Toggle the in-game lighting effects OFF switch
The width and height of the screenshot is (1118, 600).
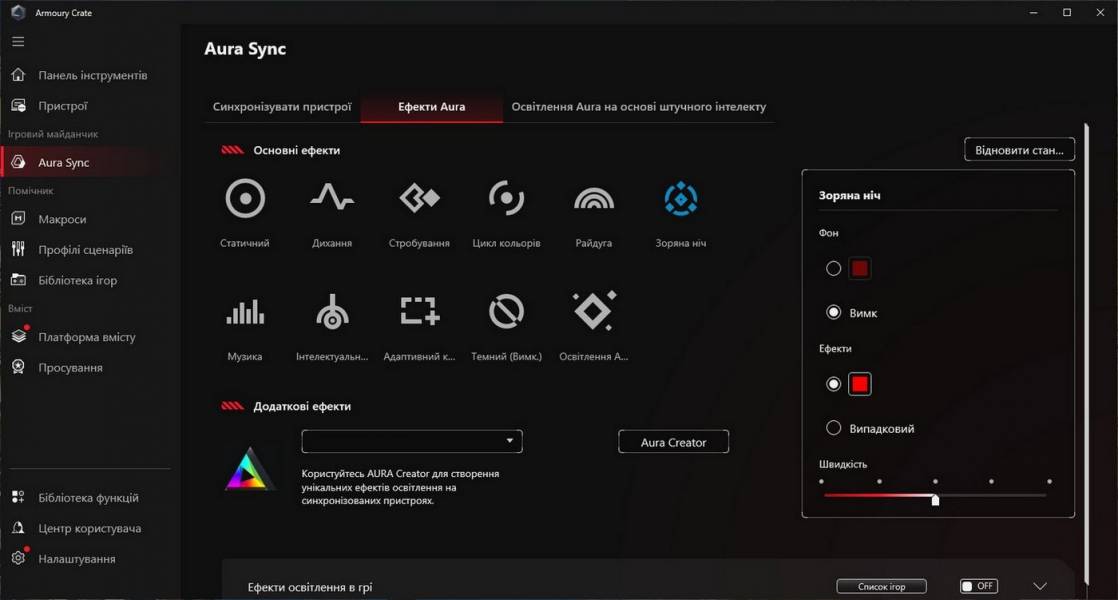coord(979,586)
